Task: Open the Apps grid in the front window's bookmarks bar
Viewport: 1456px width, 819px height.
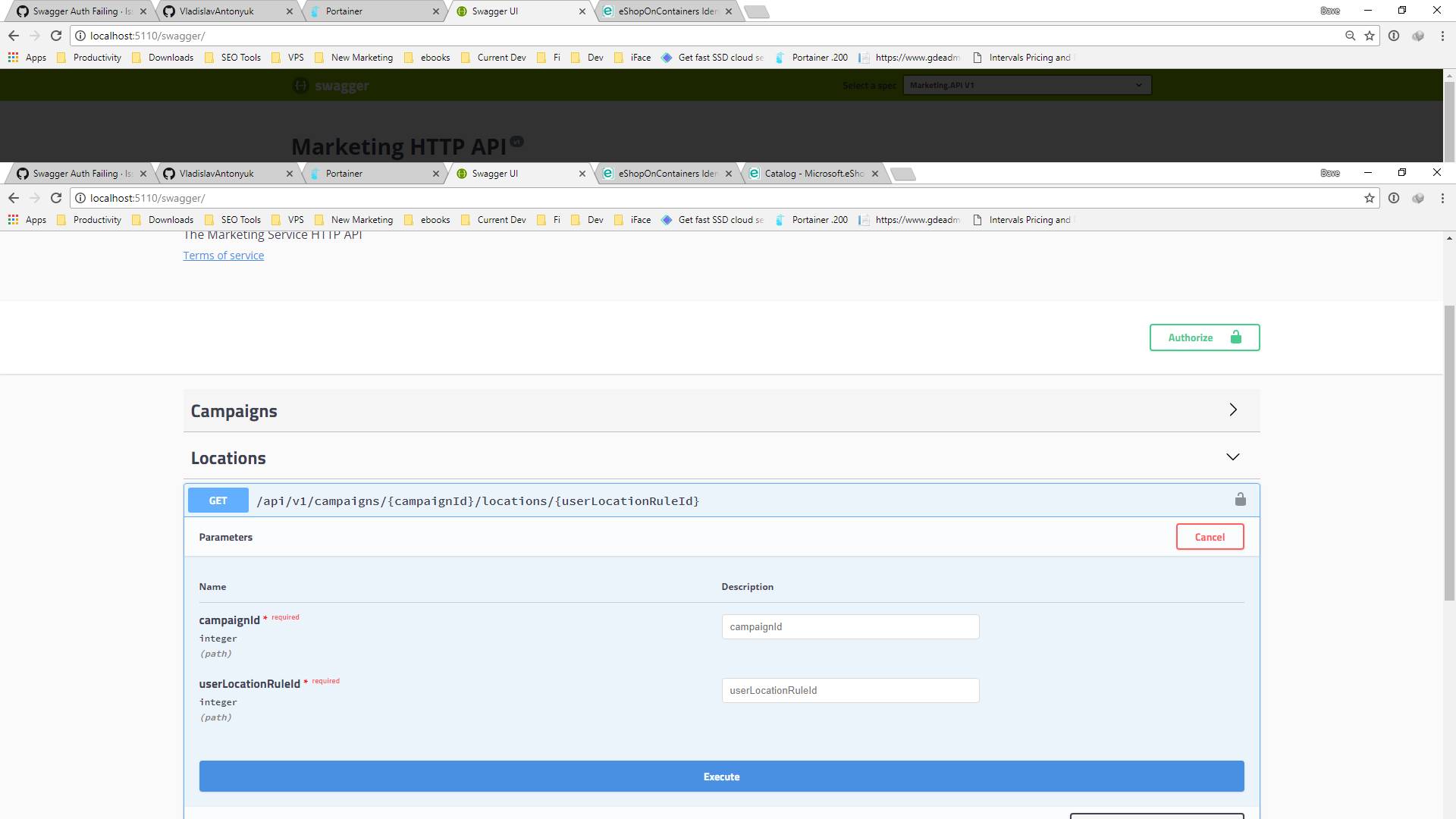Action: click(x=27, y=220)
